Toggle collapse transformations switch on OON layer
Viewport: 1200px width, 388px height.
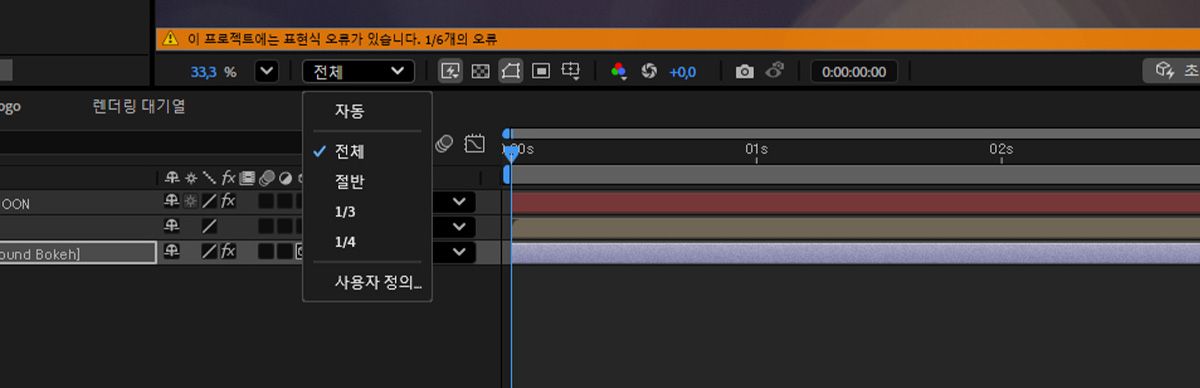pyautogui.click(x=191, y=202)
